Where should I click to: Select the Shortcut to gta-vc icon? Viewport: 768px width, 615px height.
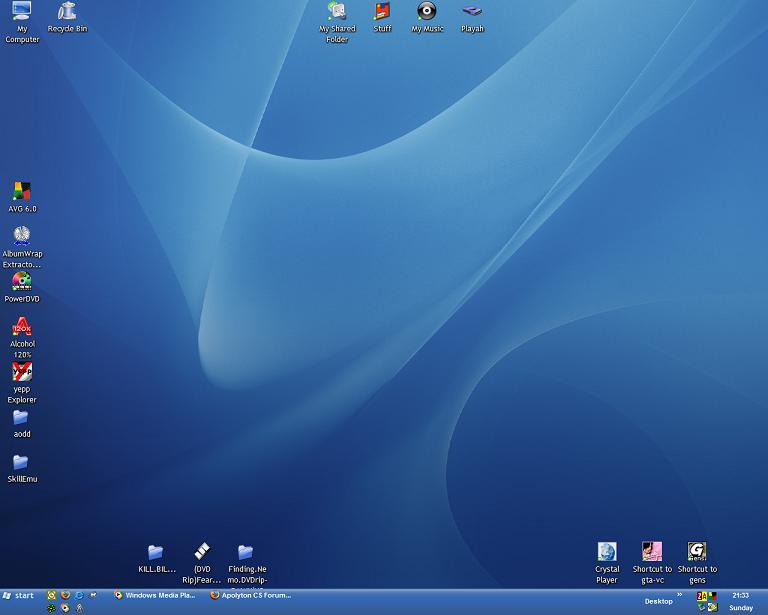[652, 552]
